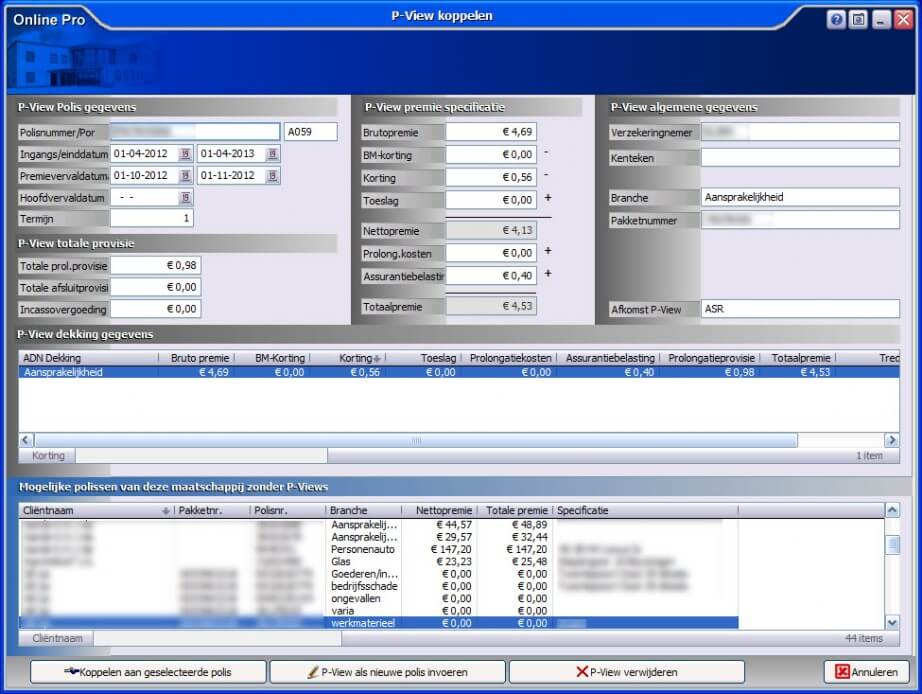Click the Afkomst P-View field showing ASR
This screenshot has width=922, height=694.
point(800,309)
